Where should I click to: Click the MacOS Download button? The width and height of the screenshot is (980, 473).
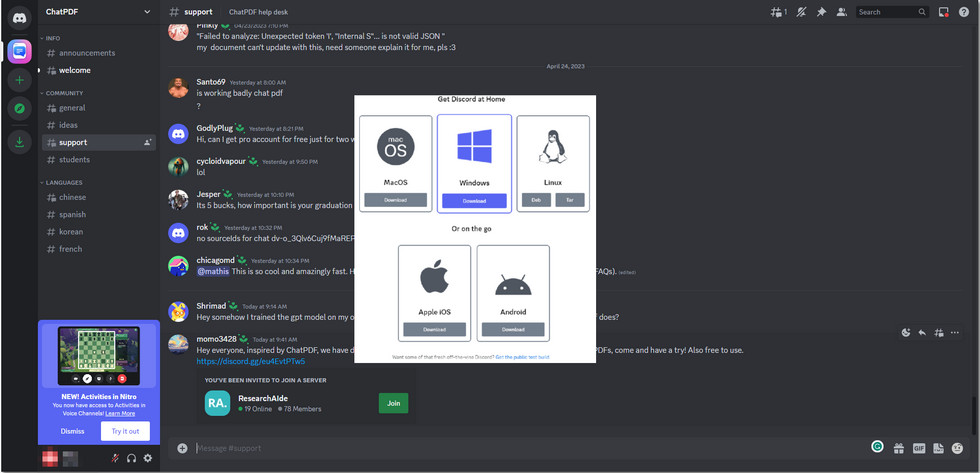[396, 200]
